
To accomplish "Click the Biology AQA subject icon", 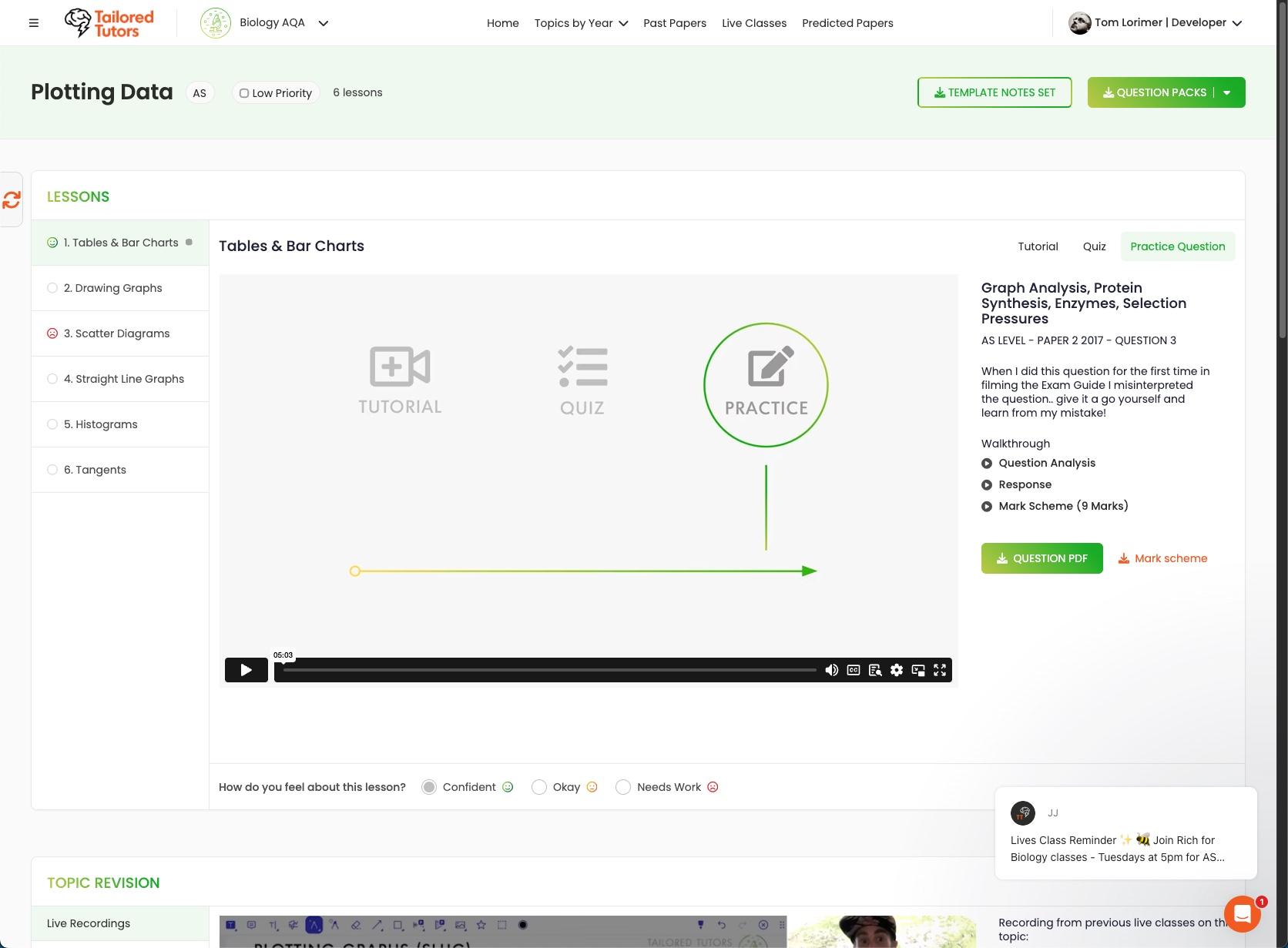I will pos(216,23).
